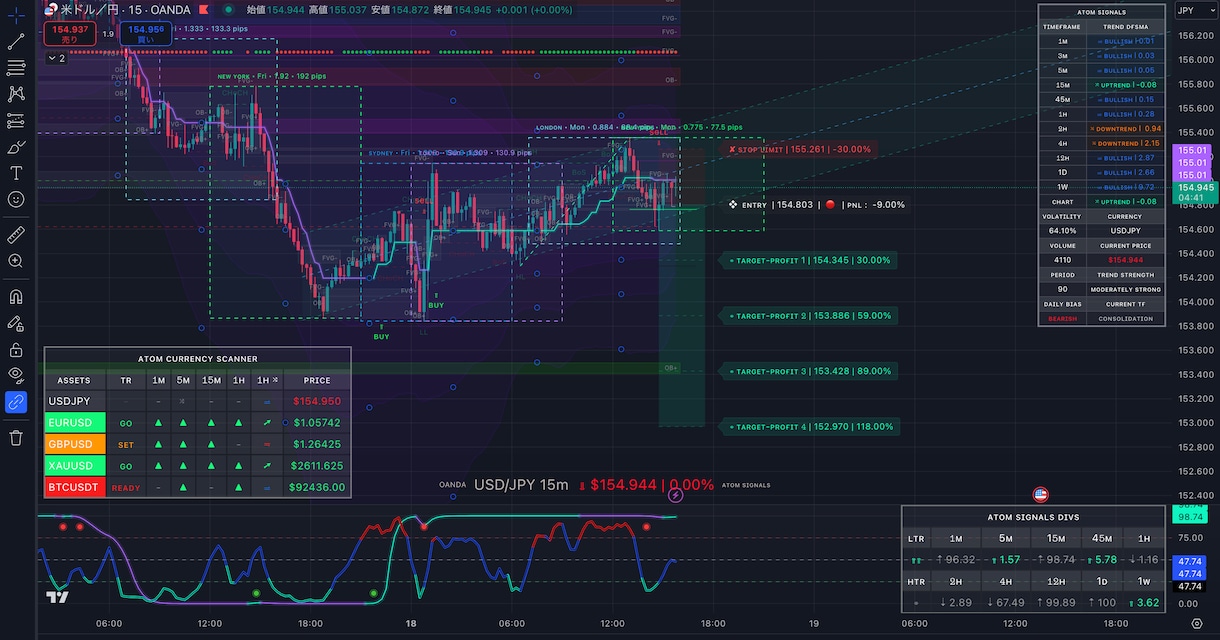Screen dimensions: 1220x640
Task: Click the Stop Limit 155.261 label
Action: [800, 149]
